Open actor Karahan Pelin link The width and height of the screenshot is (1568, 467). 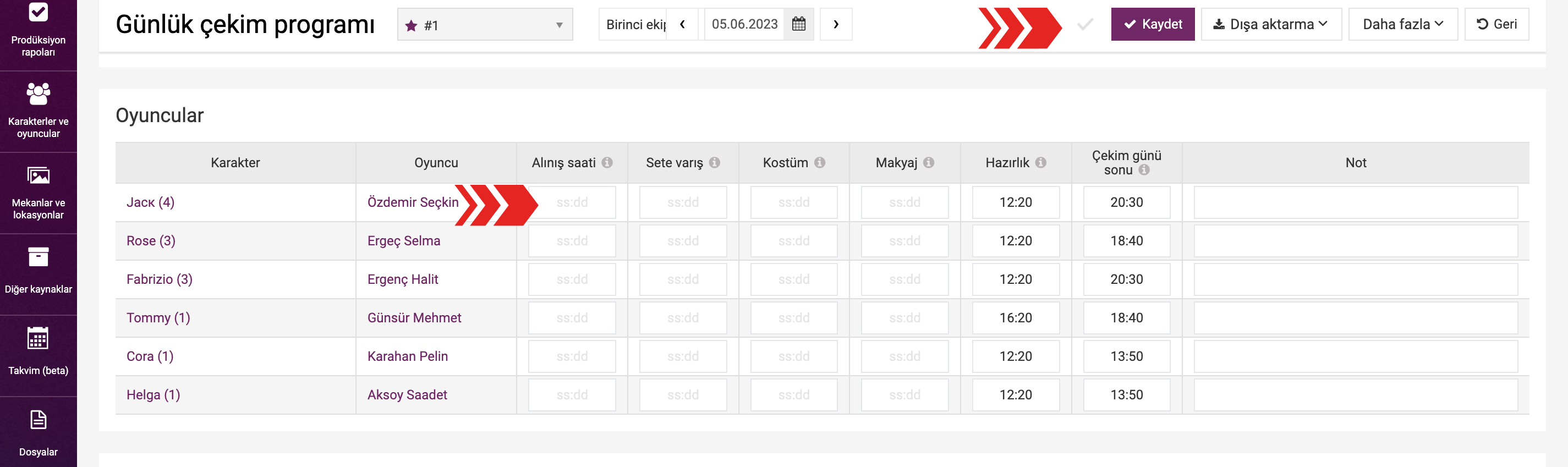407,356
